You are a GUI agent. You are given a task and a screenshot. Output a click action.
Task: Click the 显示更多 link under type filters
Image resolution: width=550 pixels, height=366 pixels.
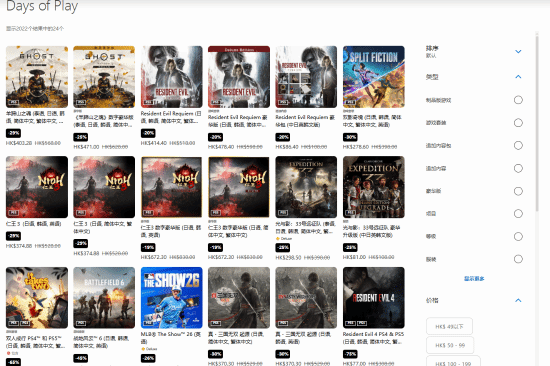point(474,279)
